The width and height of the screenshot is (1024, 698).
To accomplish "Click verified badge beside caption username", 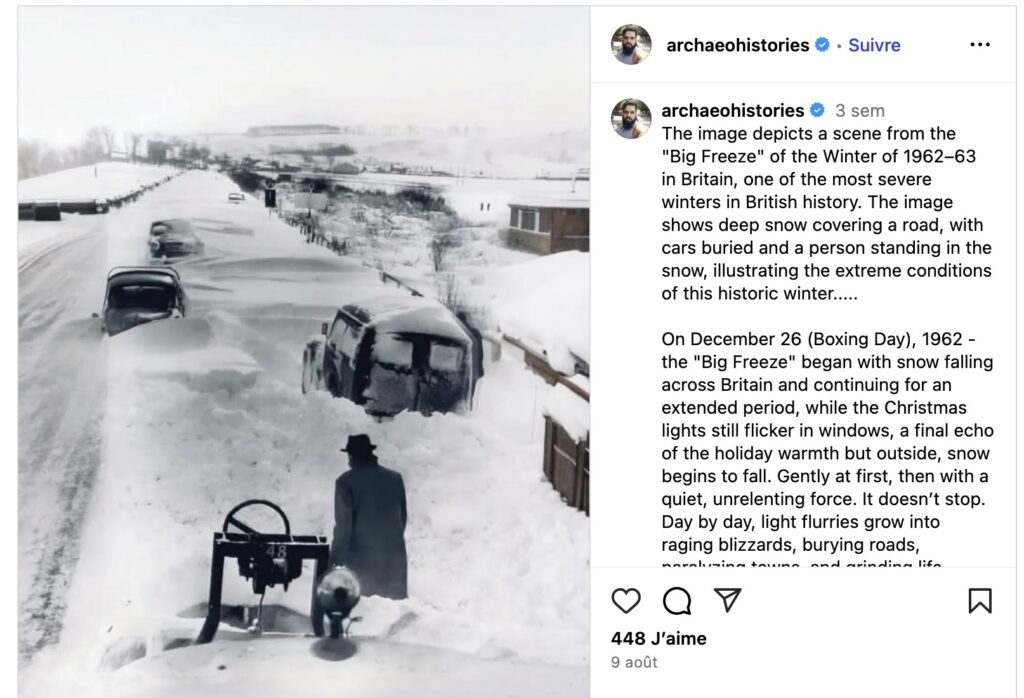I will [817, 110].
